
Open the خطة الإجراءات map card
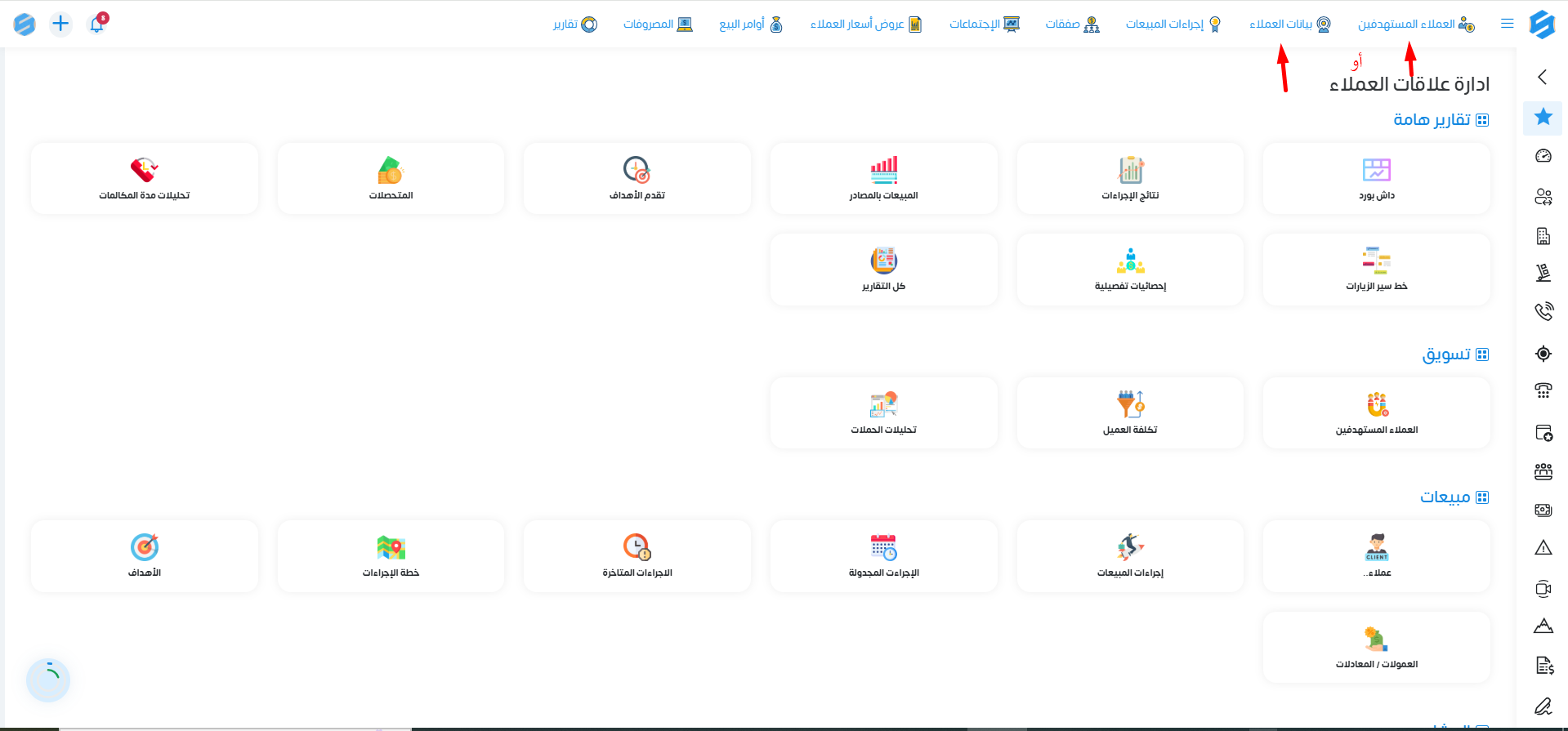pos(391,556)
